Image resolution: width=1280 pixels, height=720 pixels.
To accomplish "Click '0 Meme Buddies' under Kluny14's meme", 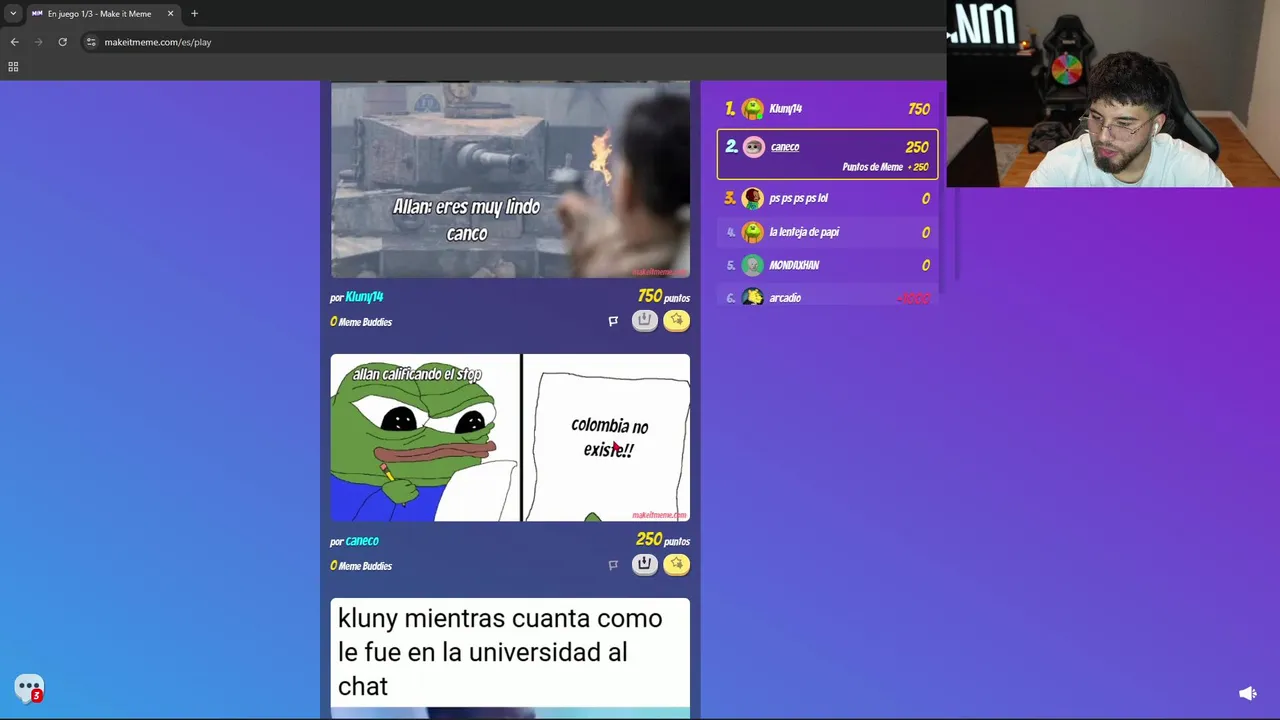I will coord(361,322).
